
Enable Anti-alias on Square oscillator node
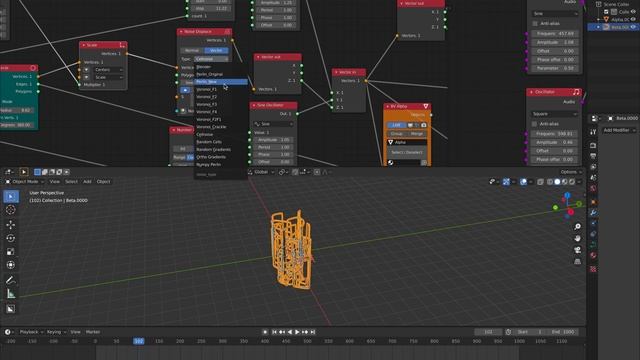[534, 124]
